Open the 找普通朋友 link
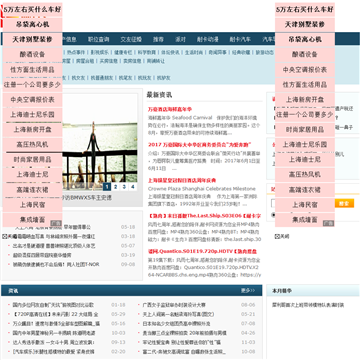Screen dimensions: 360x360 pos(102,78)
